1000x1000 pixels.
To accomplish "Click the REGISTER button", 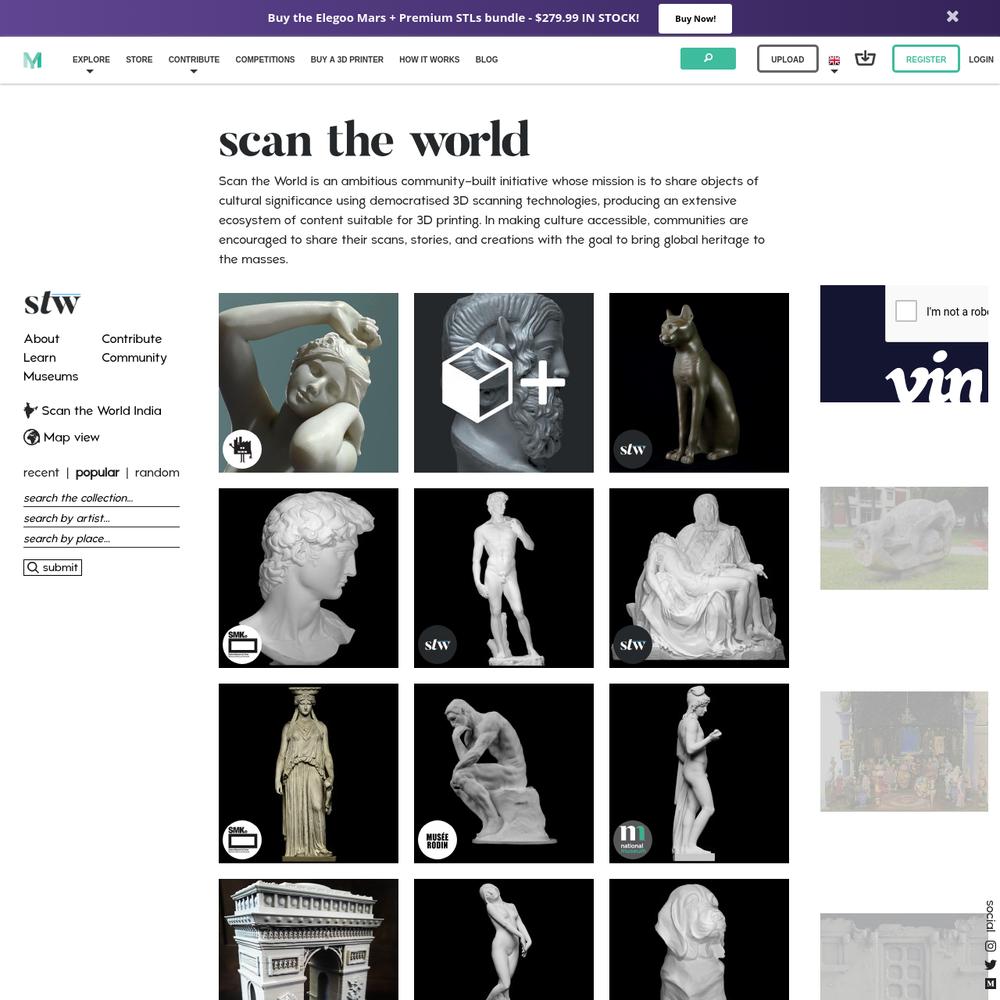I will click(926, 59).
